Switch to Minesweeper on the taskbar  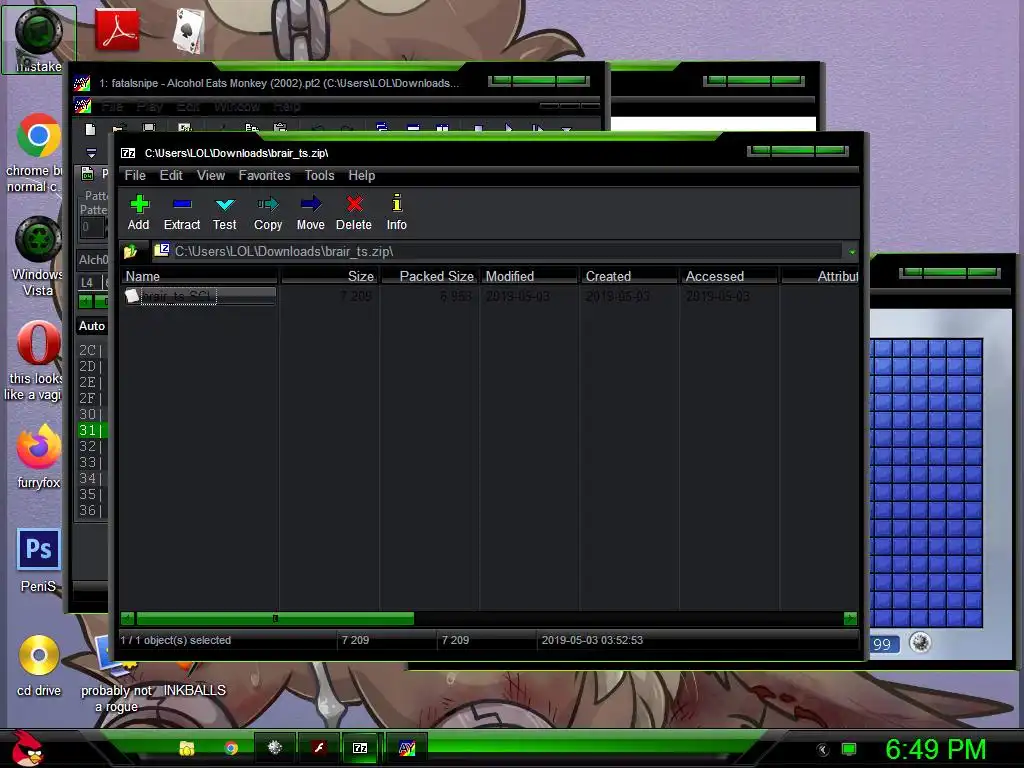pos(274,748)
